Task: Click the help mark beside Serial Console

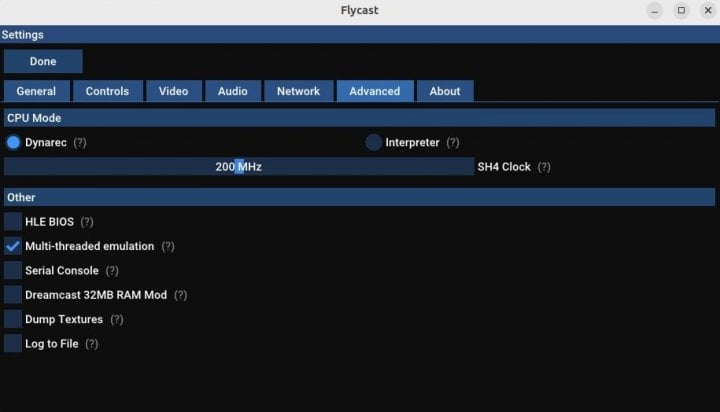Action: pyautogui.click(x=112, y=271)
